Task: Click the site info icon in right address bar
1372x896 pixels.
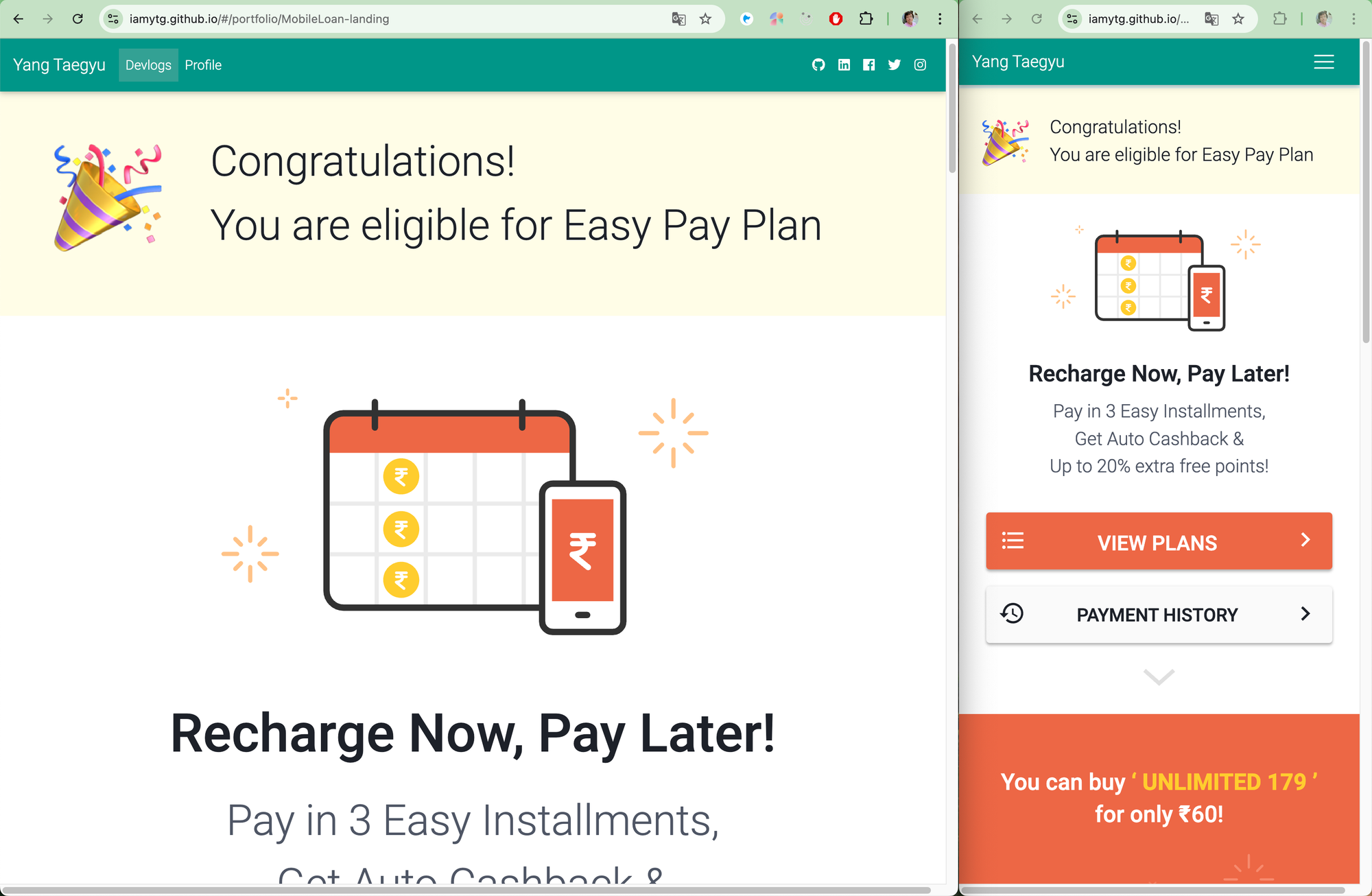Action: (1072, 19)
